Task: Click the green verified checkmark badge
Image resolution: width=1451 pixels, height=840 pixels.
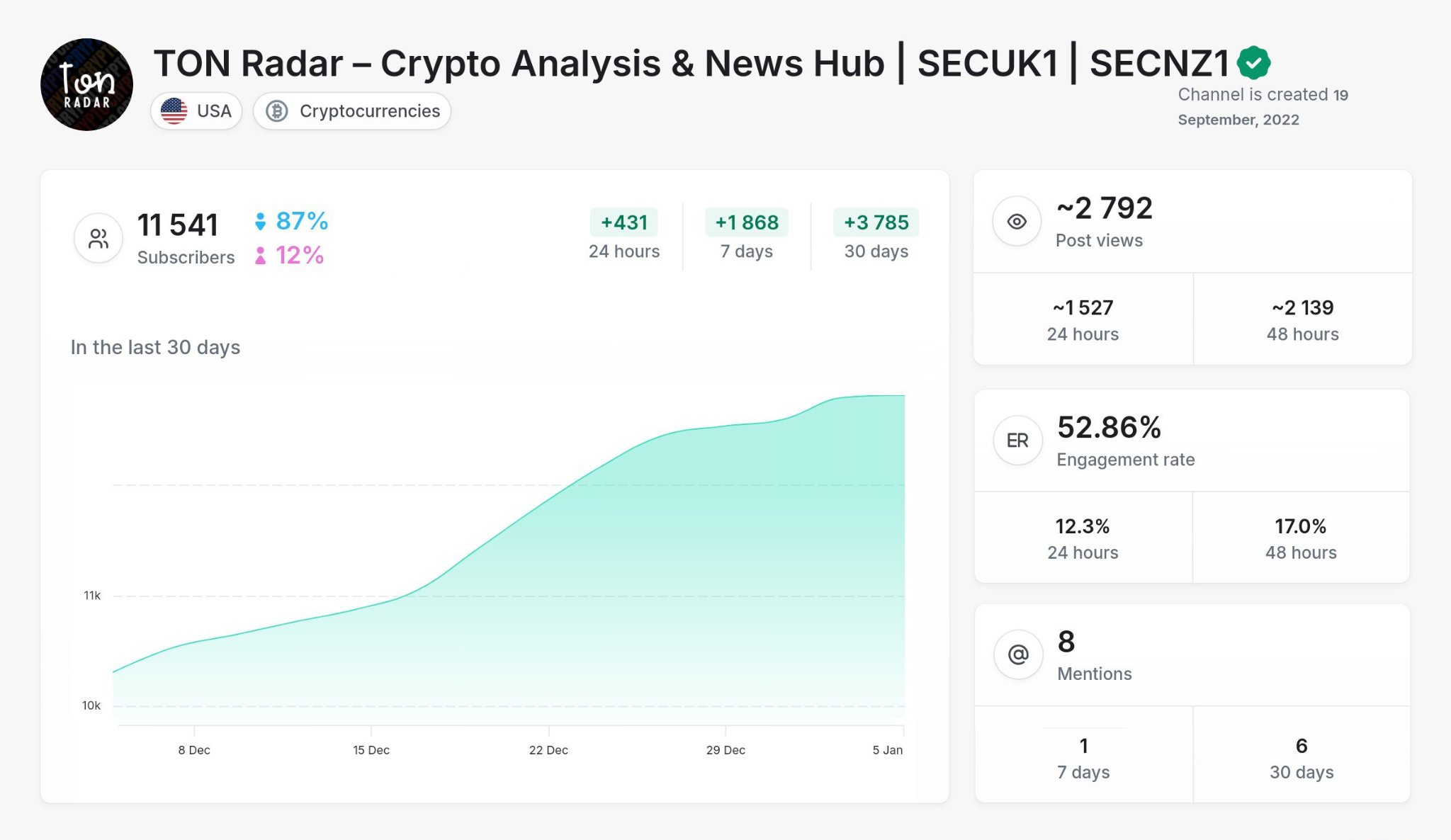Action: click(x=1253, y=62)
